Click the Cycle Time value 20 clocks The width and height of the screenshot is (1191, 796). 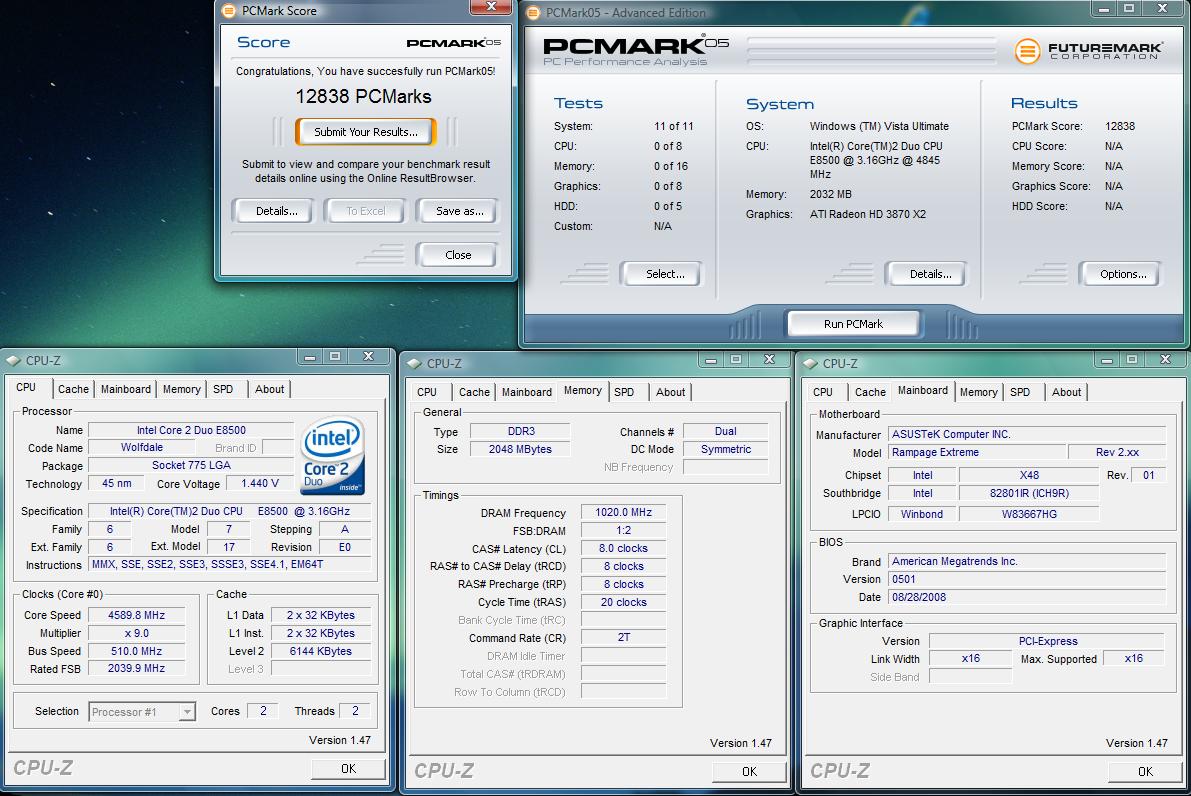(624, 602)
